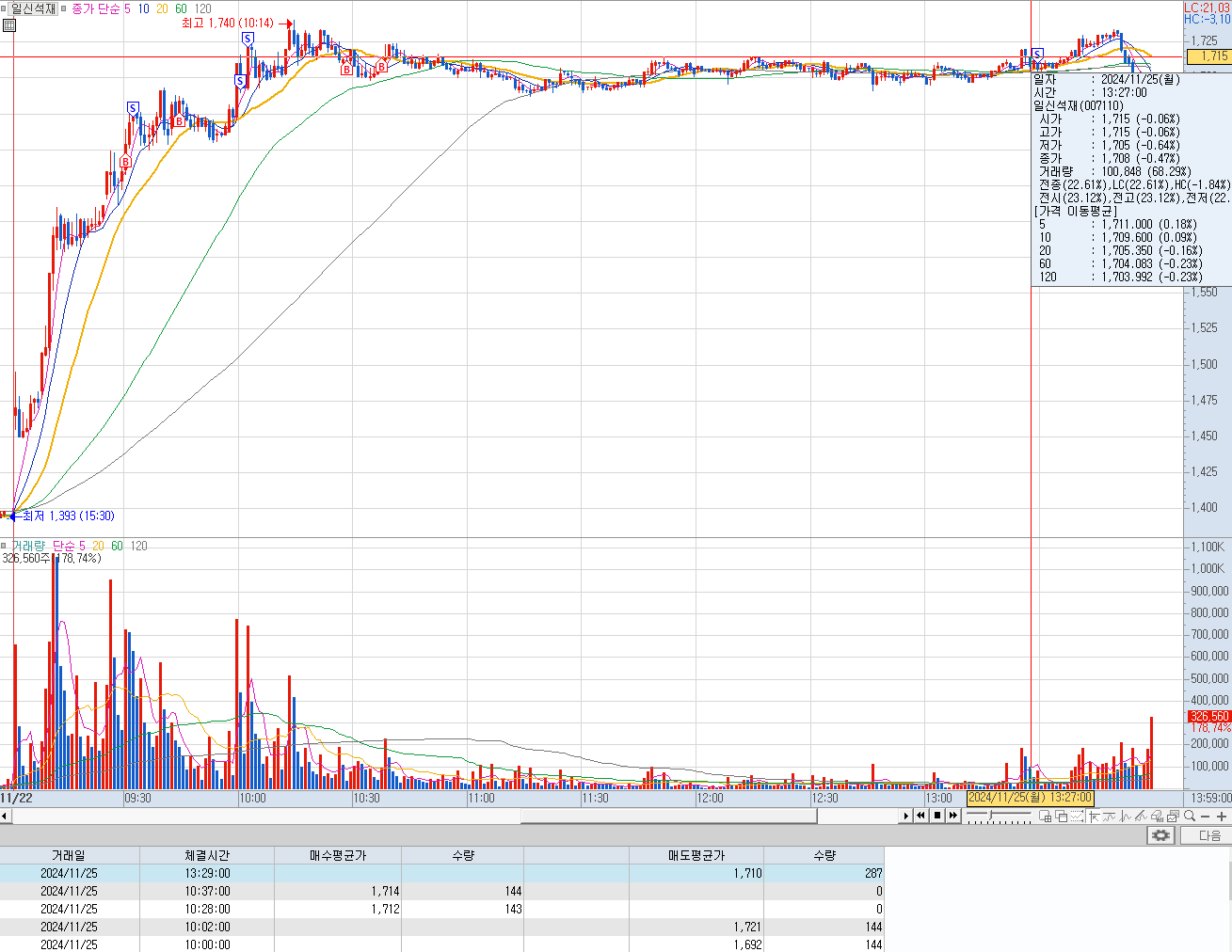
Task: Click the 거래량 단순 indicator label
Action: (x=43, y=546)
